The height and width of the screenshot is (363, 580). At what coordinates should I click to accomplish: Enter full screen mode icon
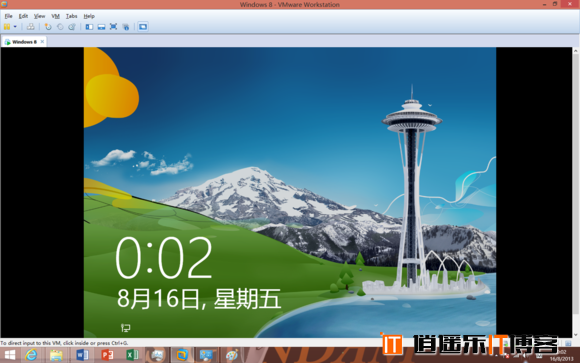click(114, 27)
